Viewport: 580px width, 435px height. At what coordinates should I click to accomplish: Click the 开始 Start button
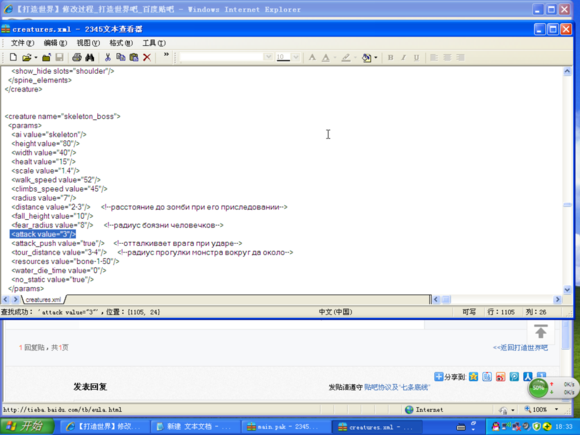tap(27, 426)
